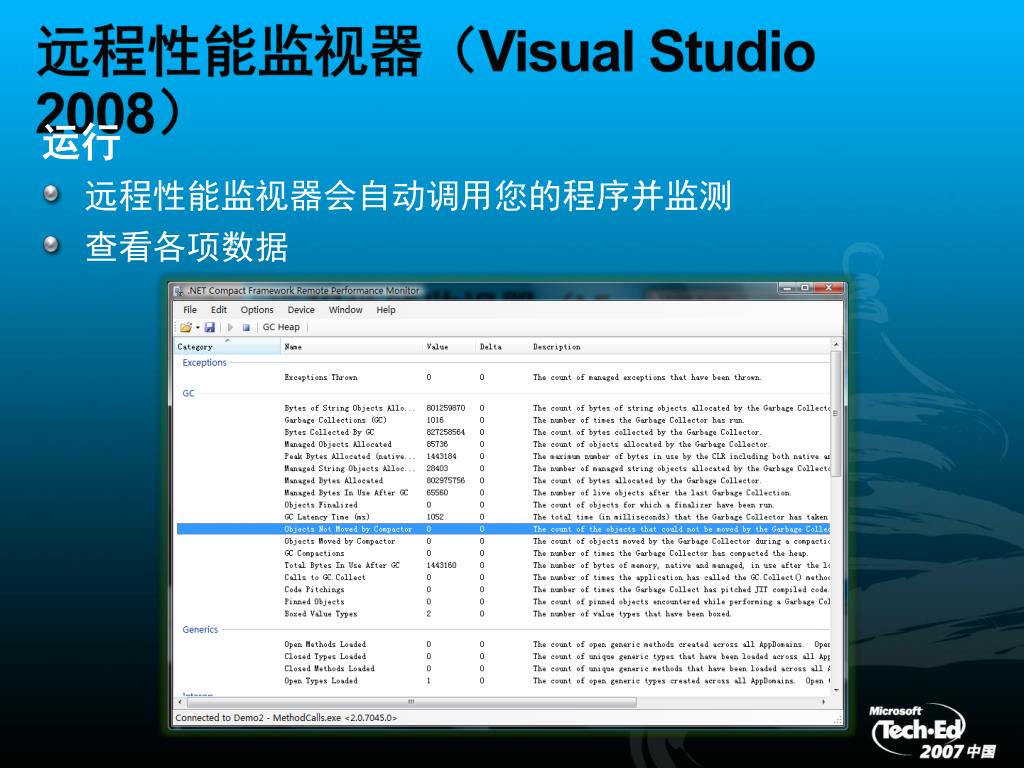This screenshot has width=1024, height=768.
Task: Click the vertical scrollbar down arrow
Action: [x=835, y=690]
